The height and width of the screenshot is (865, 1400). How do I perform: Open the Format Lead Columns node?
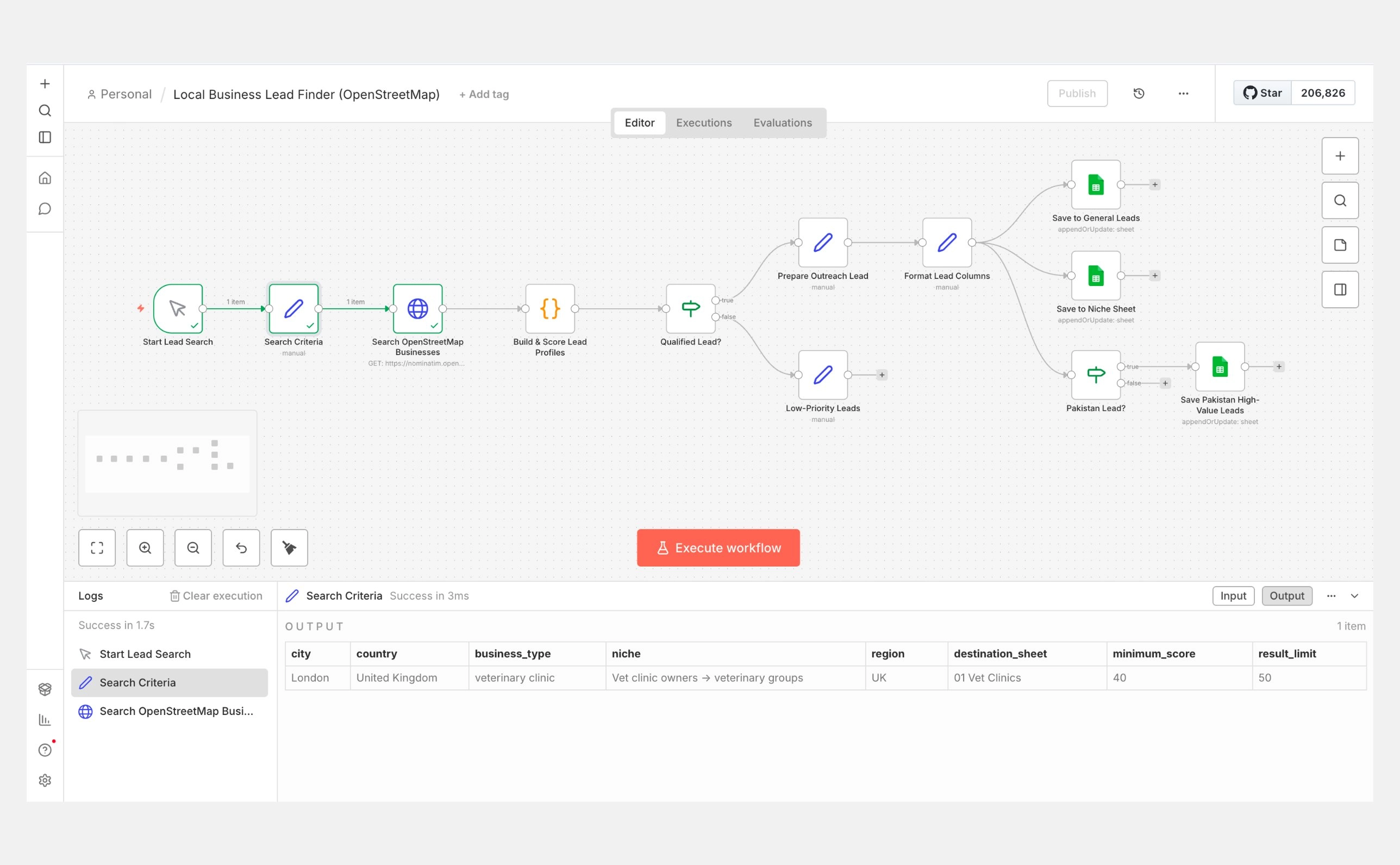[x=947, y=242]
